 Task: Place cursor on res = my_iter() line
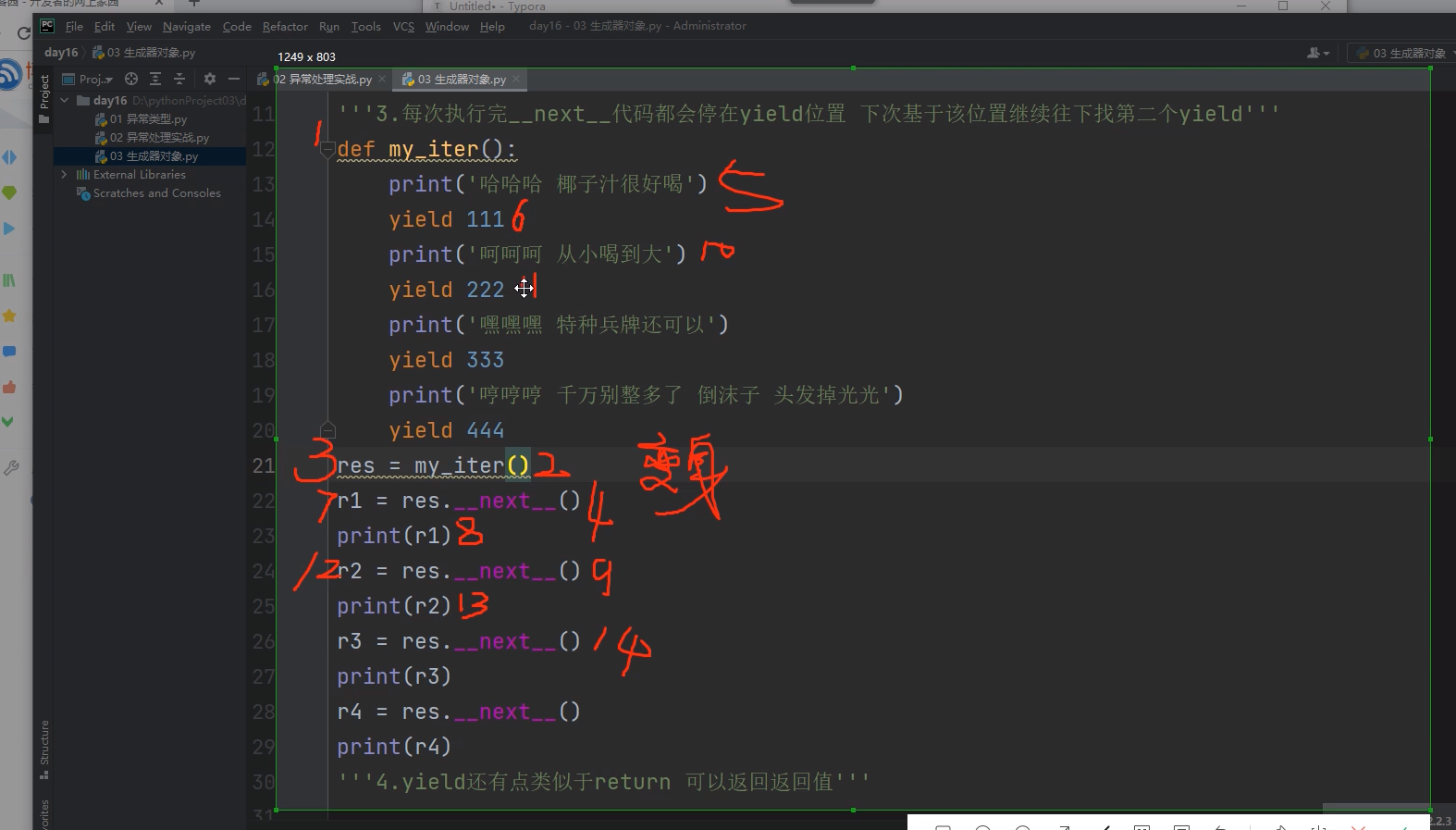click(433, 465)
